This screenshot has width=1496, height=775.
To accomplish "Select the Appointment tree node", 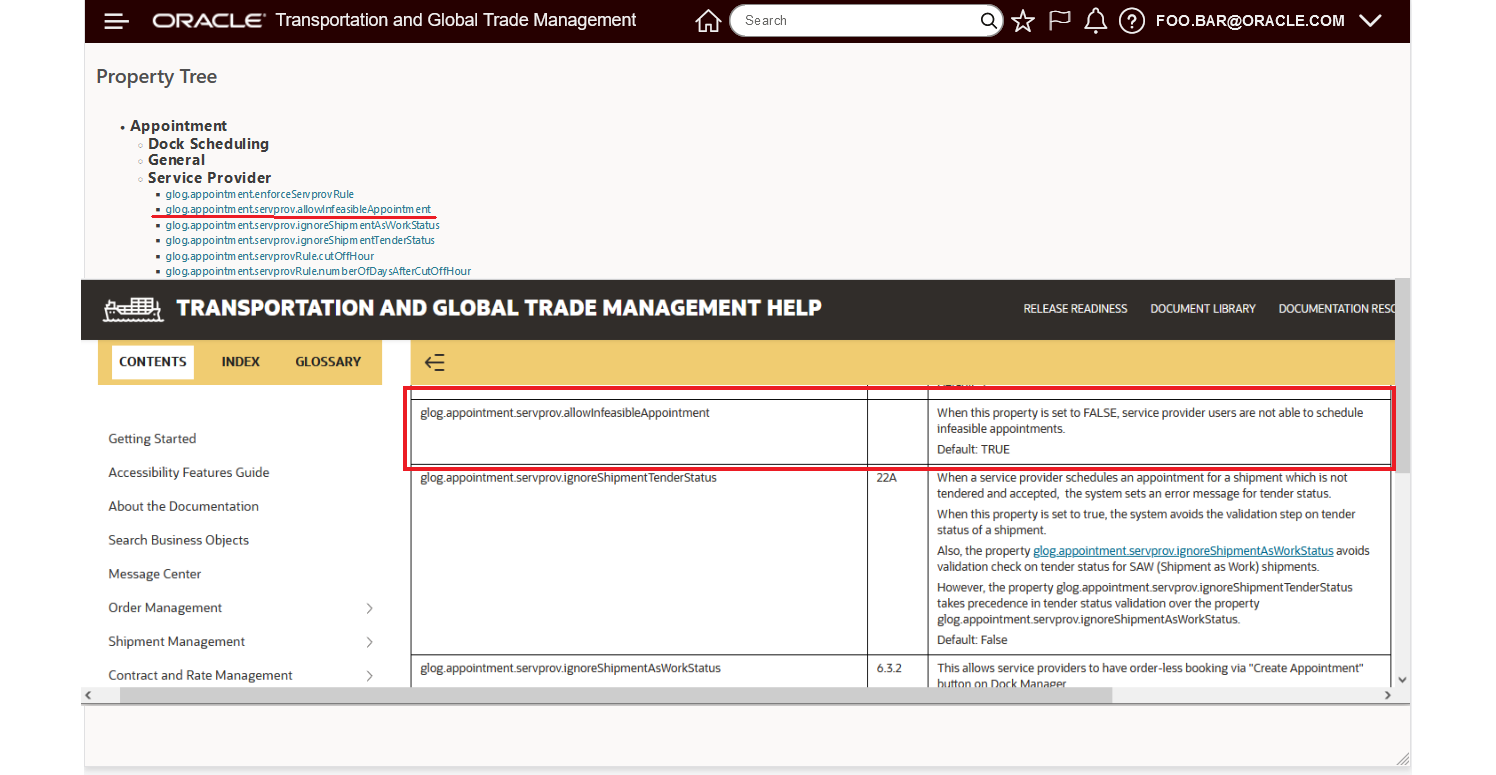I will click(x=178, y=126).
